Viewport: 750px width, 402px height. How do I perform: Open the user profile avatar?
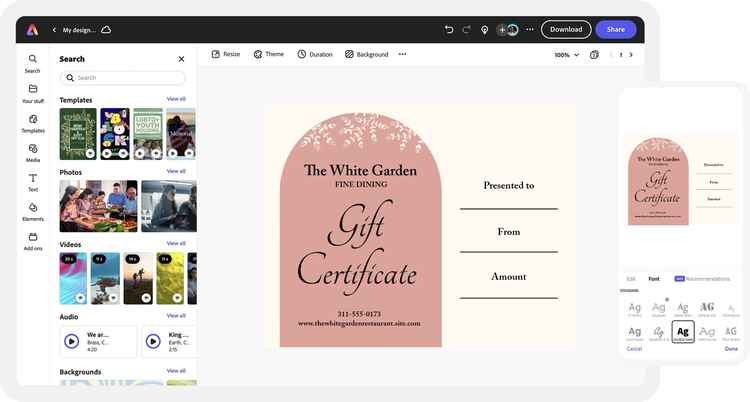pos(513,30)
